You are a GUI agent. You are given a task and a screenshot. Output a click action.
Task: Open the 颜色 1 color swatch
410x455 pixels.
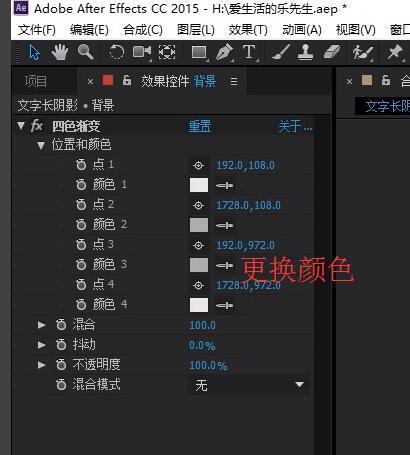tap(199, 185)
